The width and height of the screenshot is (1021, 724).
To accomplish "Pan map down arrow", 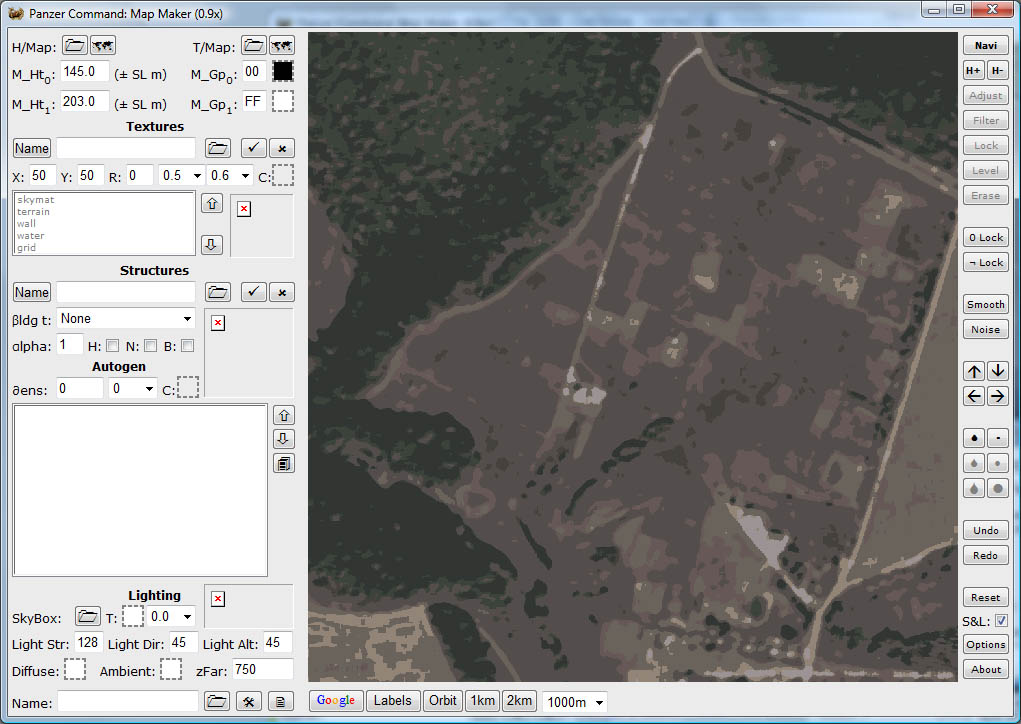I will (x=998, y=371).
